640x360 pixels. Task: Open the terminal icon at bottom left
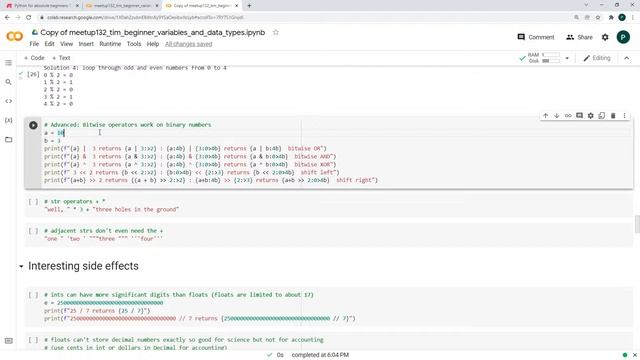click(9, 341)
